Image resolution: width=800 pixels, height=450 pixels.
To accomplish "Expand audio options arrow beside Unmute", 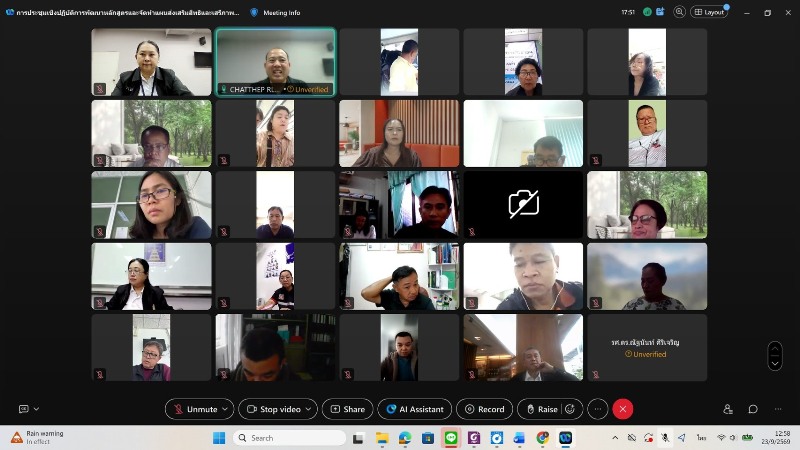I will tap(226, 409).
